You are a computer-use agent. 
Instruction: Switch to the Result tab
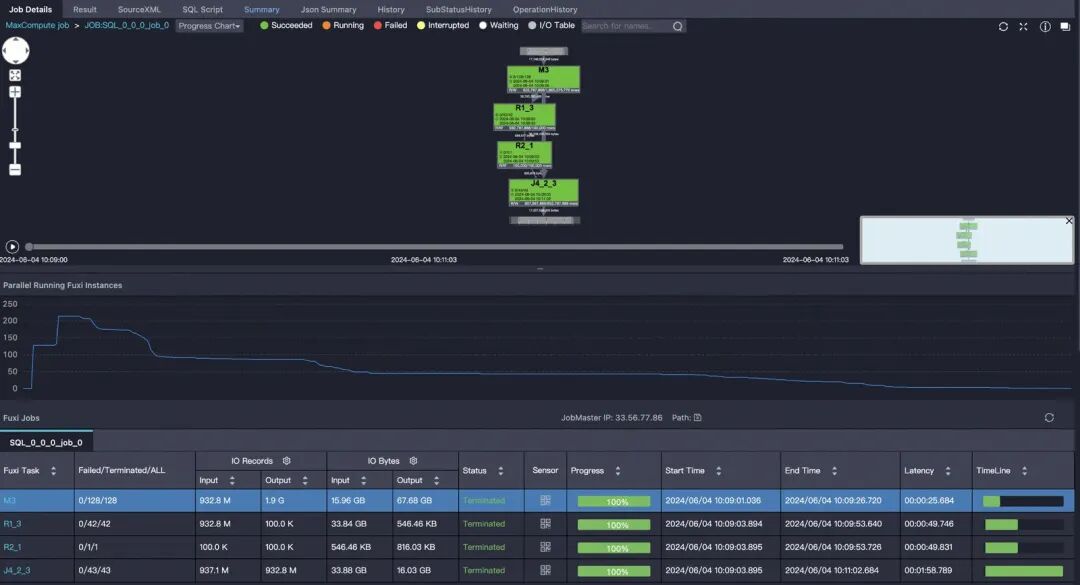[85, 10]
